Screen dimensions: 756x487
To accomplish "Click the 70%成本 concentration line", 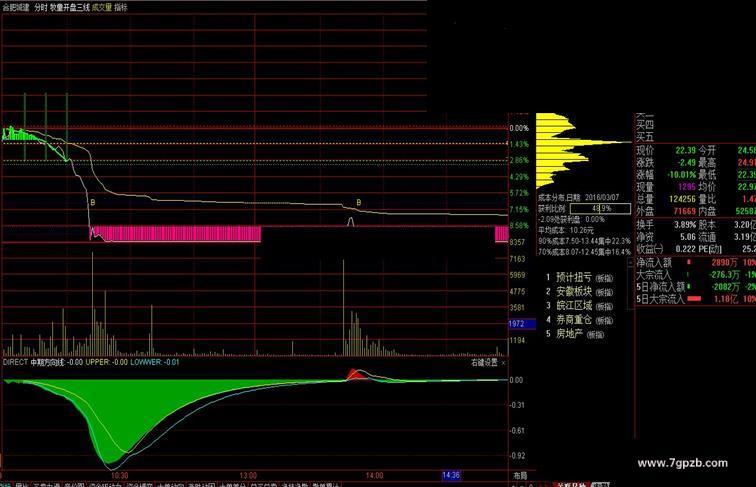I will point(584,252).
